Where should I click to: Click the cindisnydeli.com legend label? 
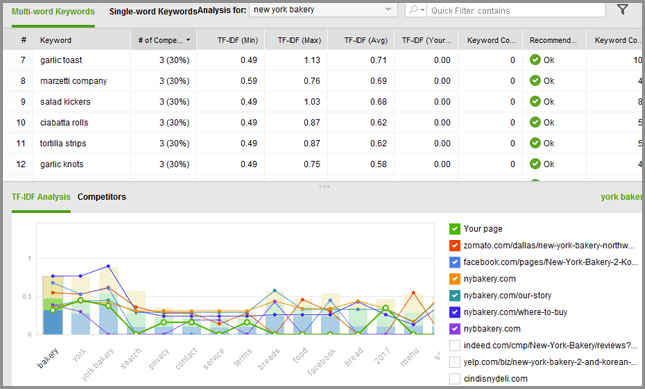coord(495,379)
